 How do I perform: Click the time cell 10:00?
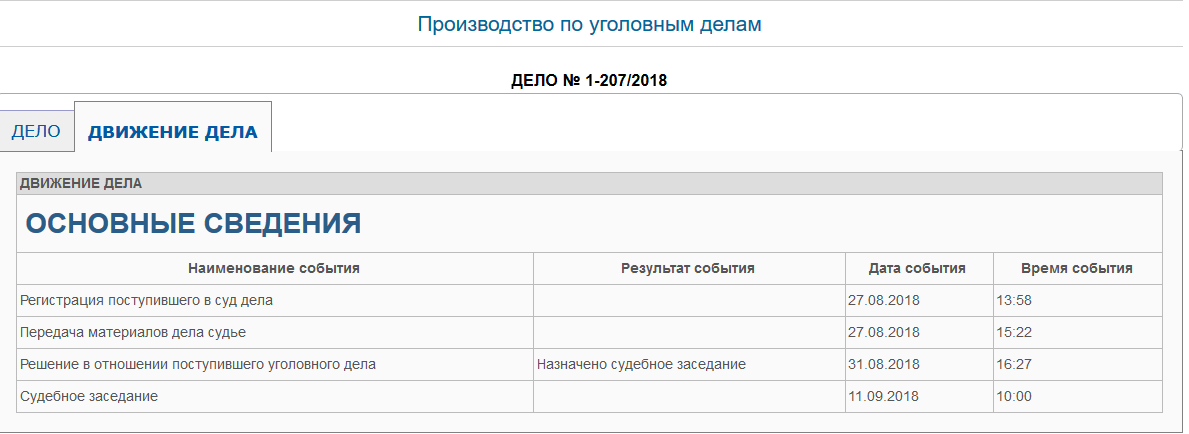(1014, 396)
